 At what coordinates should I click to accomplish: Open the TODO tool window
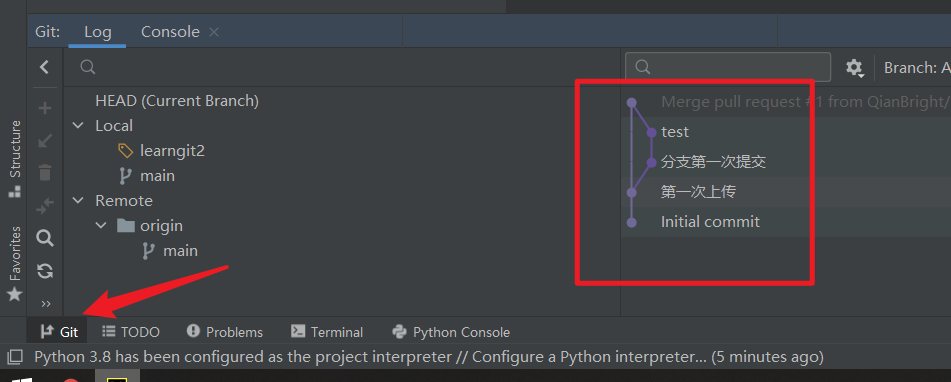pyautogui.click(x=130, y=332)
